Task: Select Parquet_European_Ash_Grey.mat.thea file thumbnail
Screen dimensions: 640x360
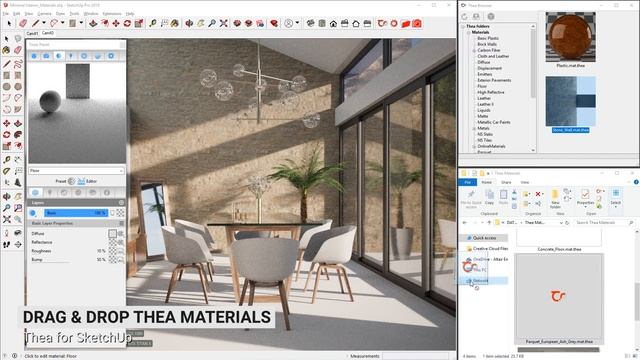Action: 559,297
